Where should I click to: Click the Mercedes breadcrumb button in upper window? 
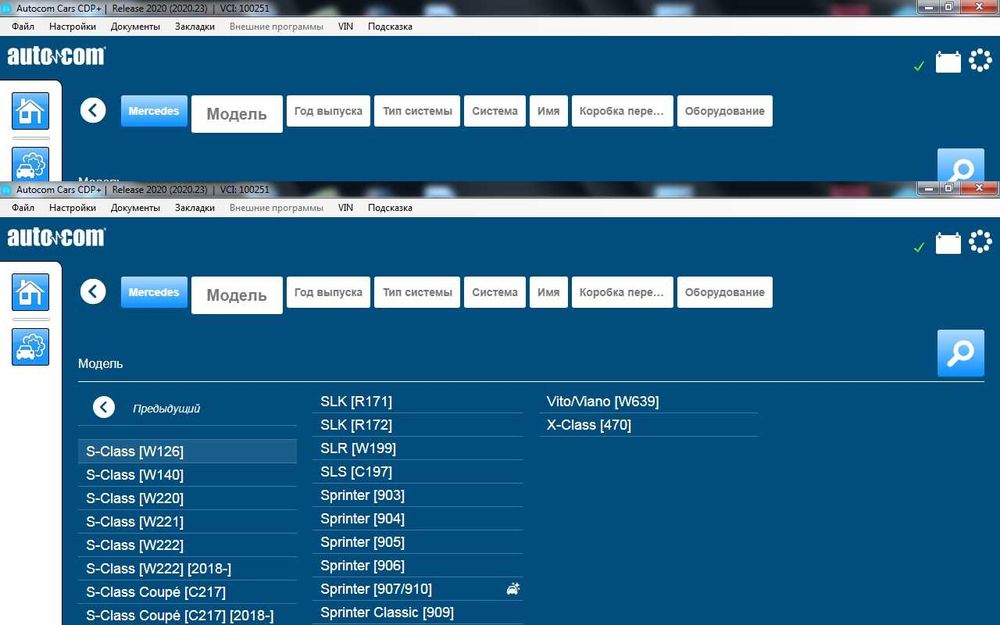coord(154,111)
